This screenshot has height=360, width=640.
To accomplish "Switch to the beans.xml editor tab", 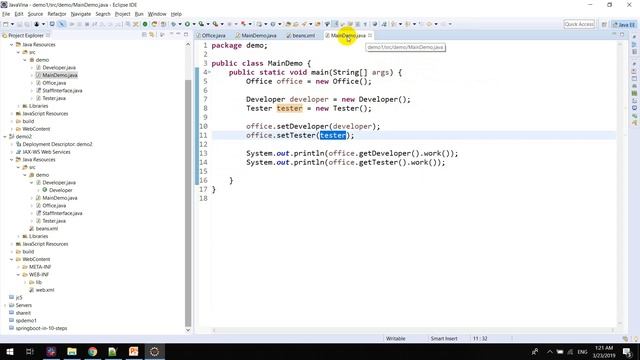I will 303,36.
